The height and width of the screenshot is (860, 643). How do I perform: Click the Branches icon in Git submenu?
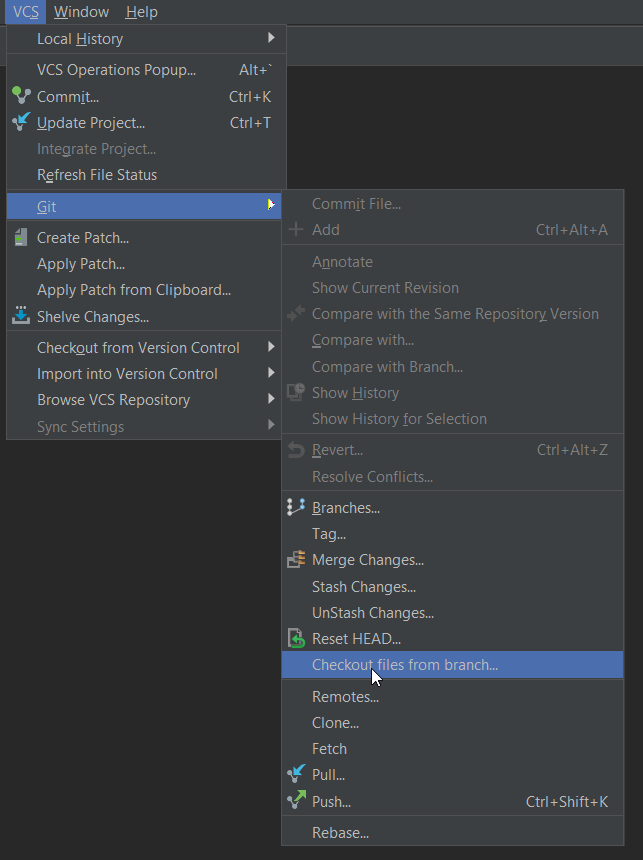coord(296,507)
